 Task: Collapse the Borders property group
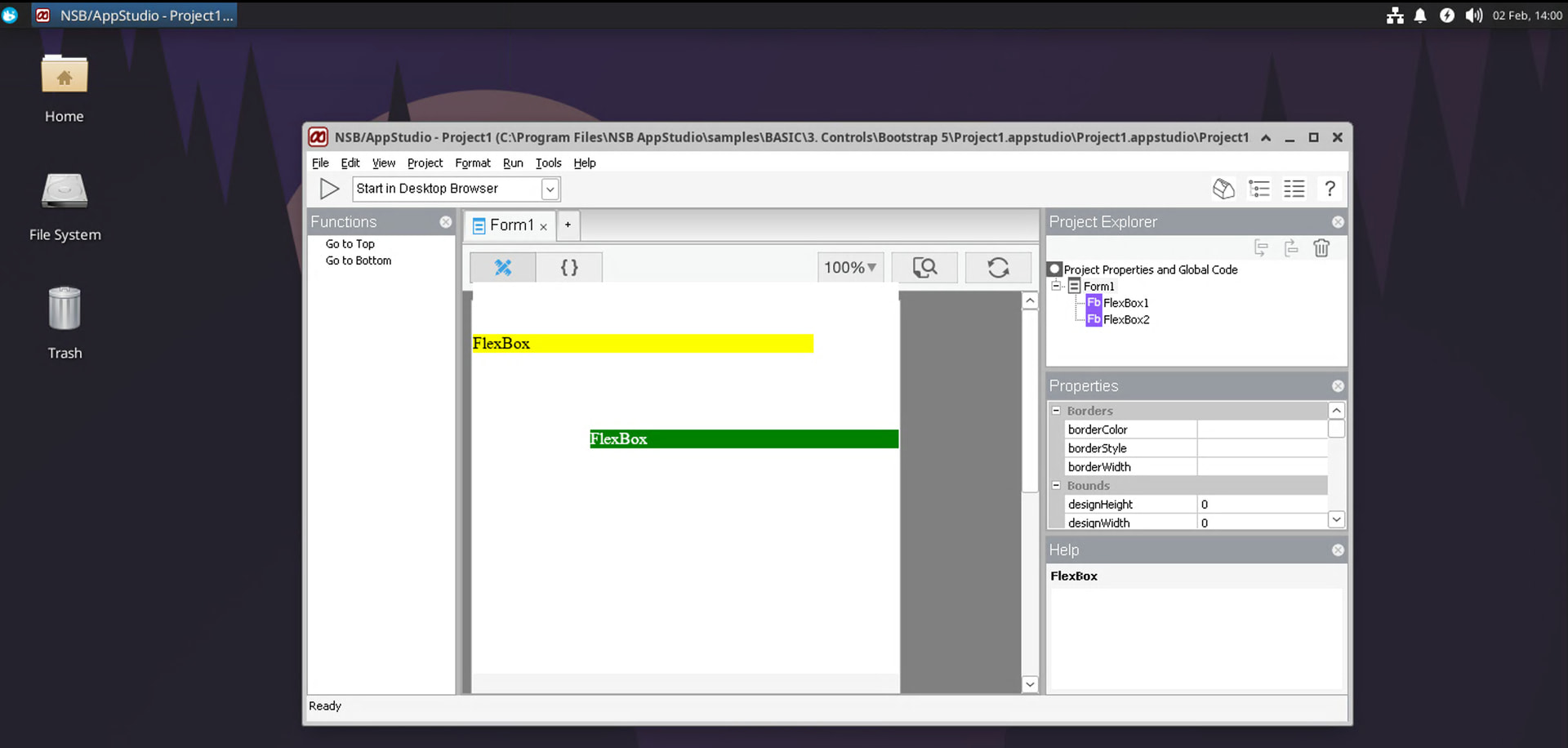1056,411
